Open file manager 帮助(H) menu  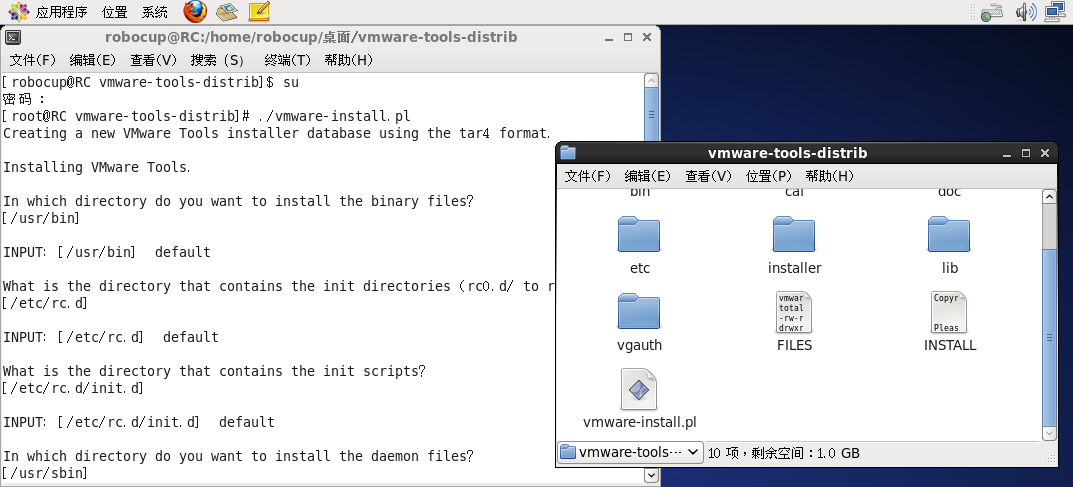(830, 176)
